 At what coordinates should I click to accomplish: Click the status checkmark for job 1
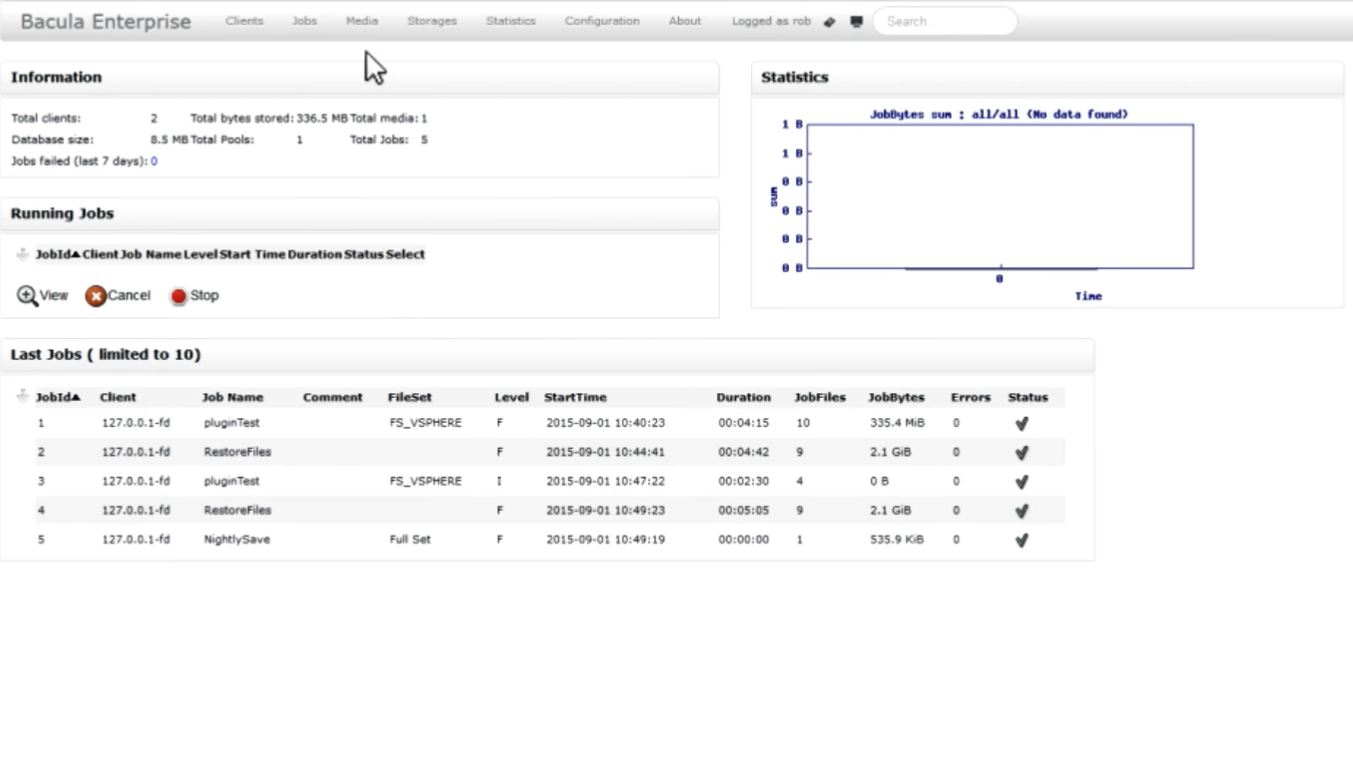pos(1021,424)
